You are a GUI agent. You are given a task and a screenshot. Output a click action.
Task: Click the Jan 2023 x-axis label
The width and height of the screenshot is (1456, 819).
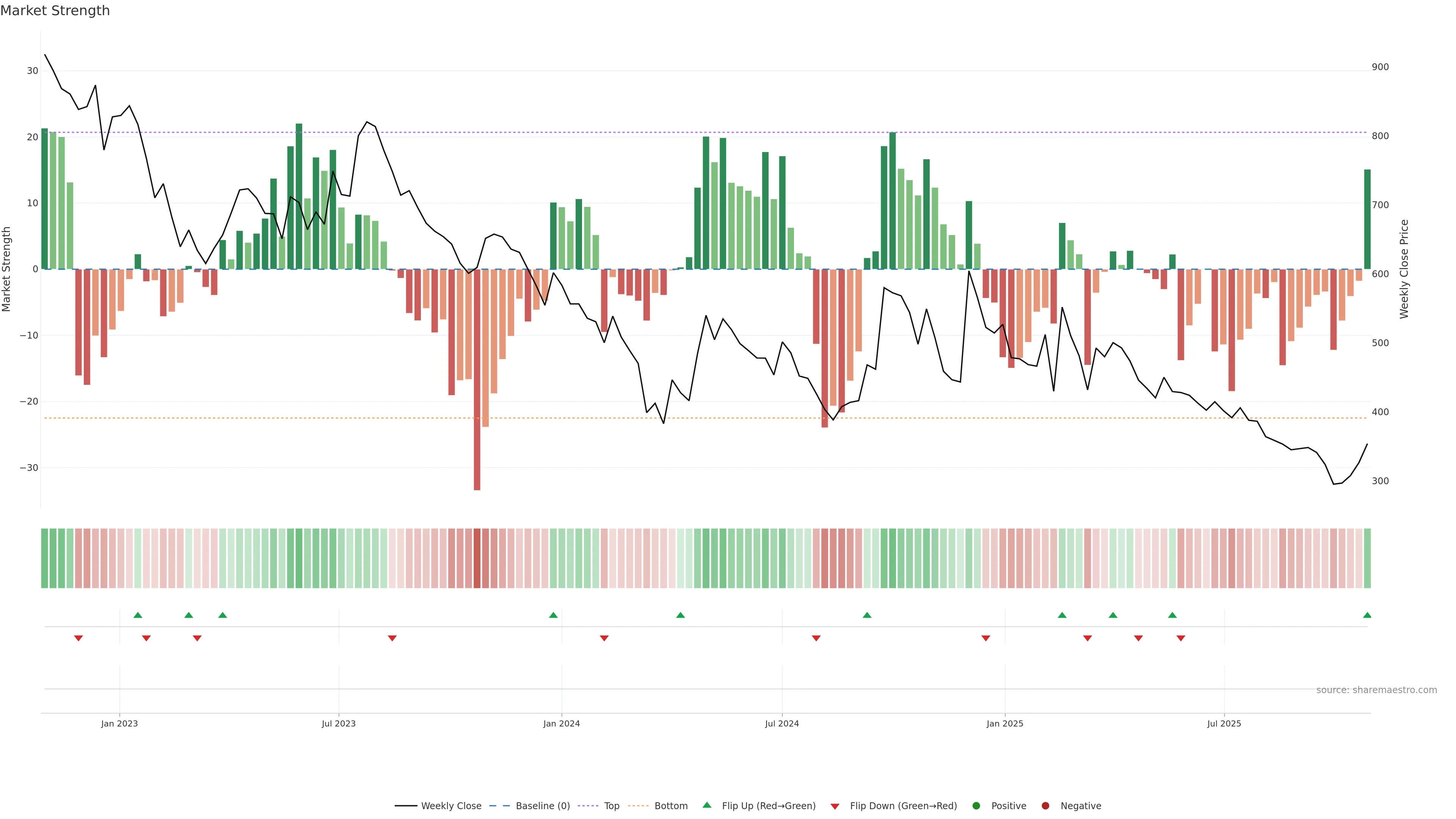[x=119, y=723]
